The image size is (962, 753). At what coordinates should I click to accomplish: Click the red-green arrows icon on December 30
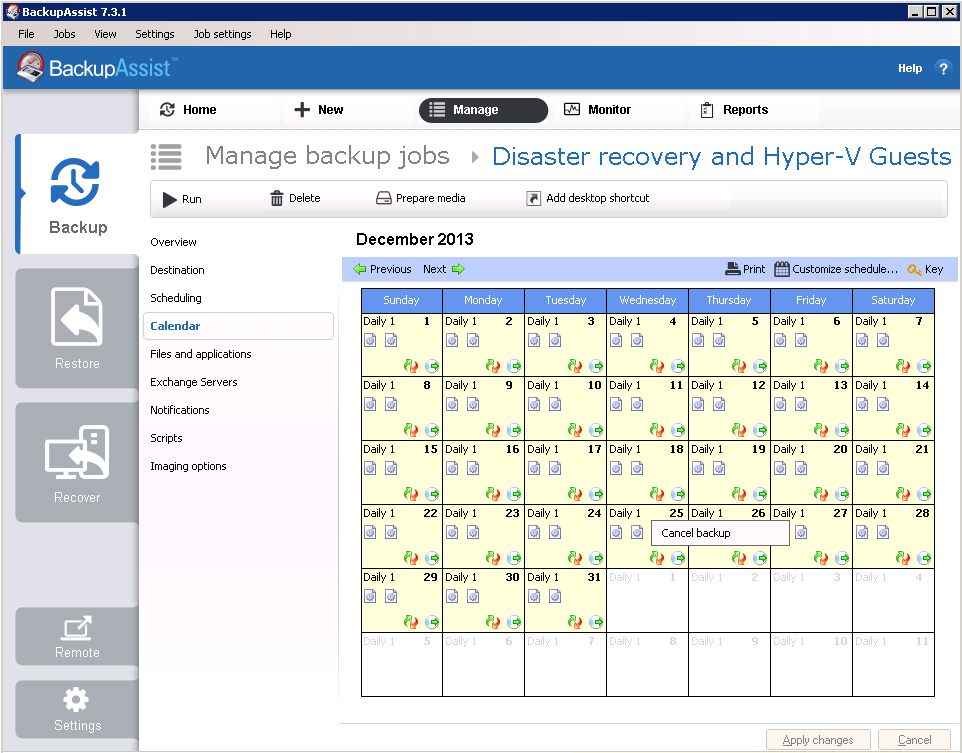click(x=493, y=622)
